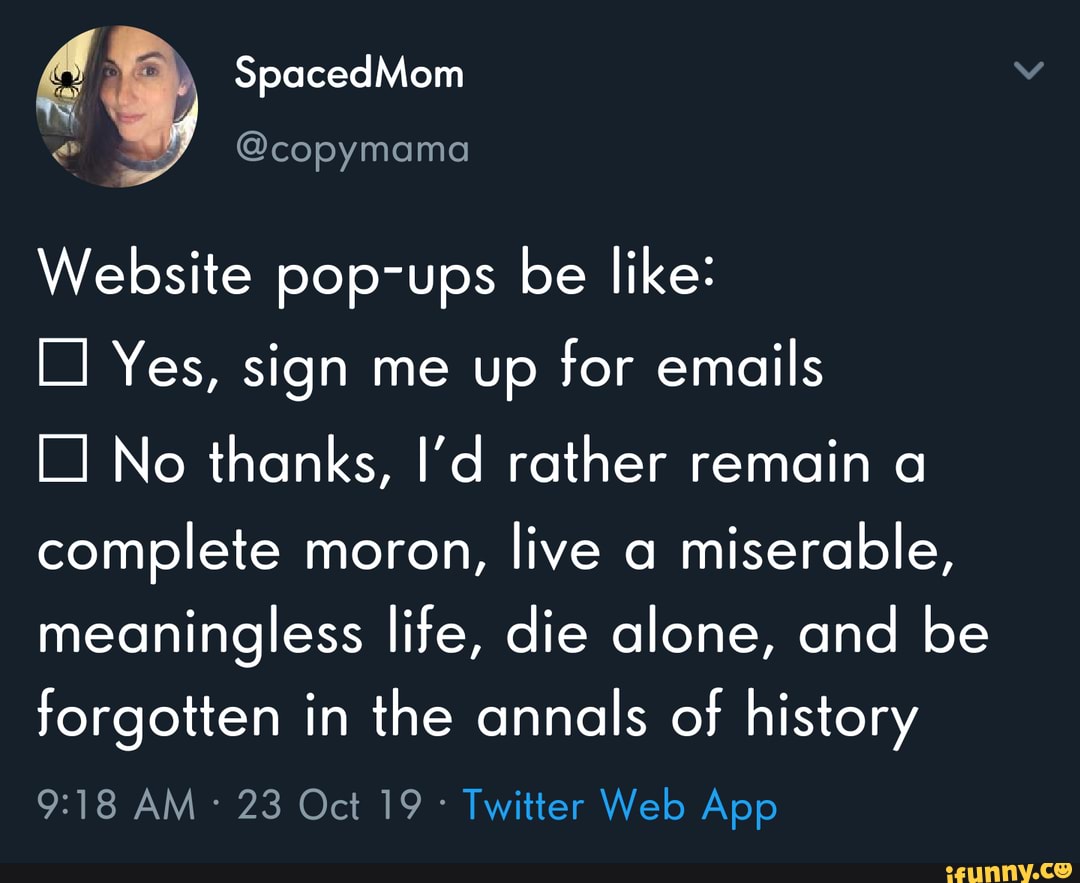Image resolution: width=1080 pixels, height=883 pixels.
Task: Open the tweet options chevron menu
Action: tap(1028, 71)
